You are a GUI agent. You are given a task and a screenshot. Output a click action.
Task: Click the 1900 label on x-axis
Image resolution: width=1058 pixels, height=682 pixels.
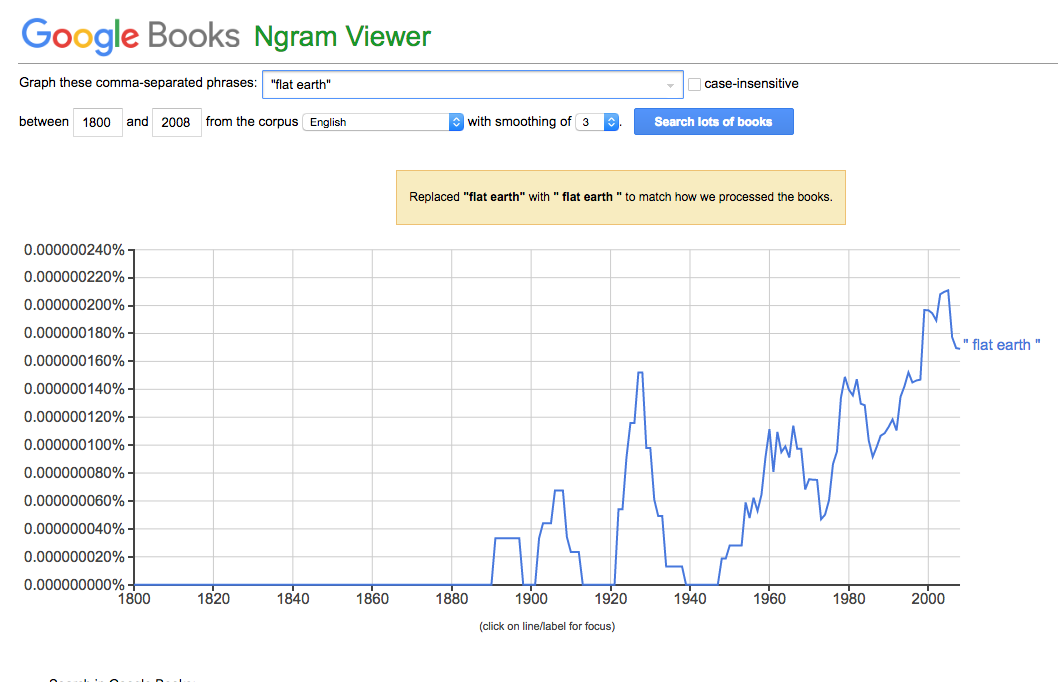(531, 598)
